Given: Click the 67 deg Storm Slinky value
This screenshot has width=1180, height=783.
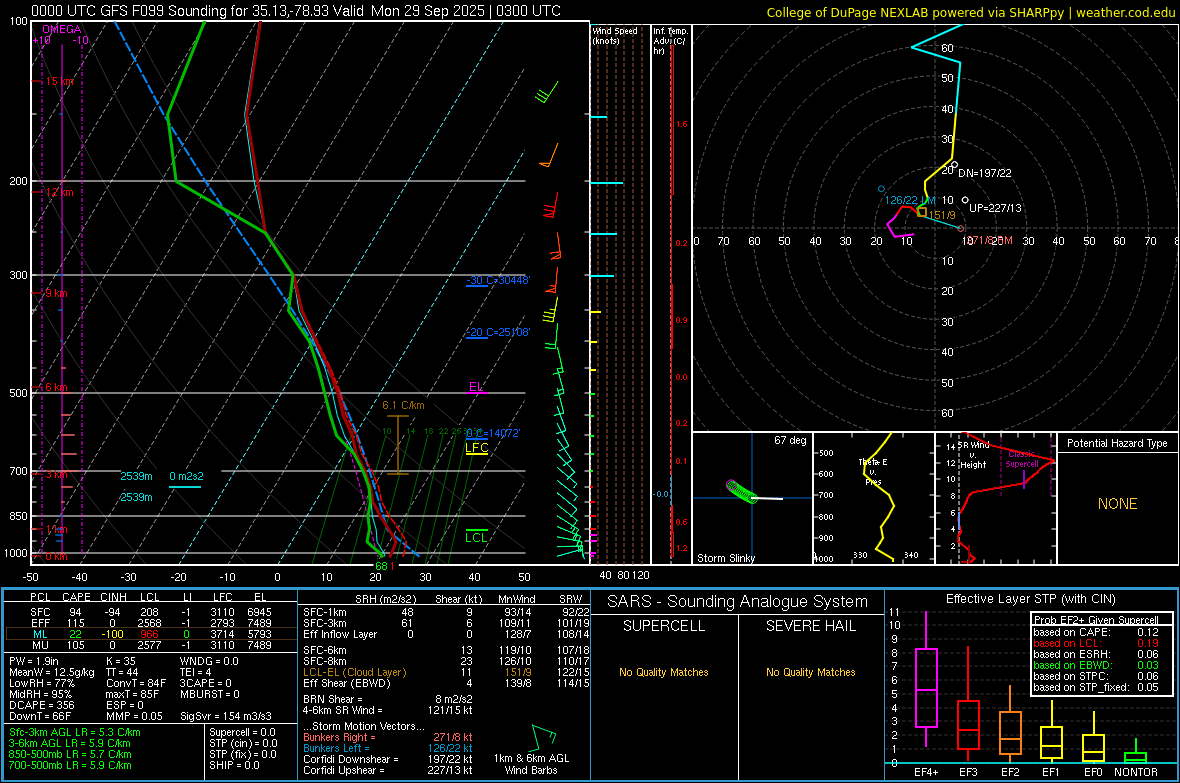Looking at the screenshot, I should (x=790, y=440).
